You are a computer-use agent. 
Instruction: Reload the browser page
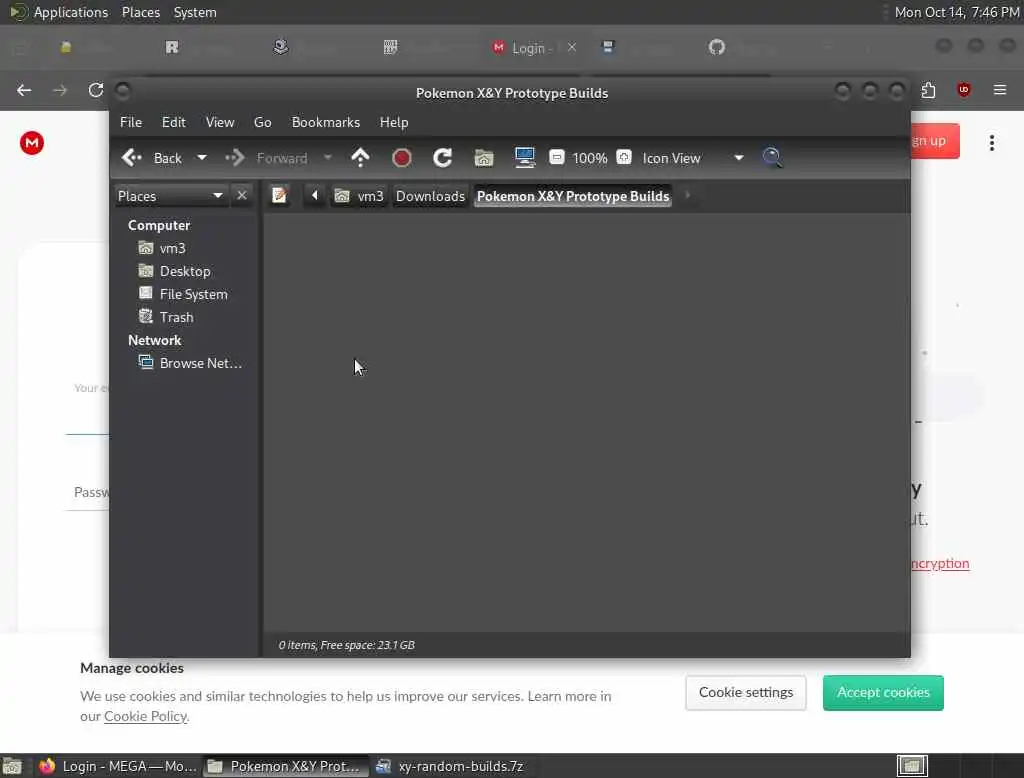(x=96, y=90)
